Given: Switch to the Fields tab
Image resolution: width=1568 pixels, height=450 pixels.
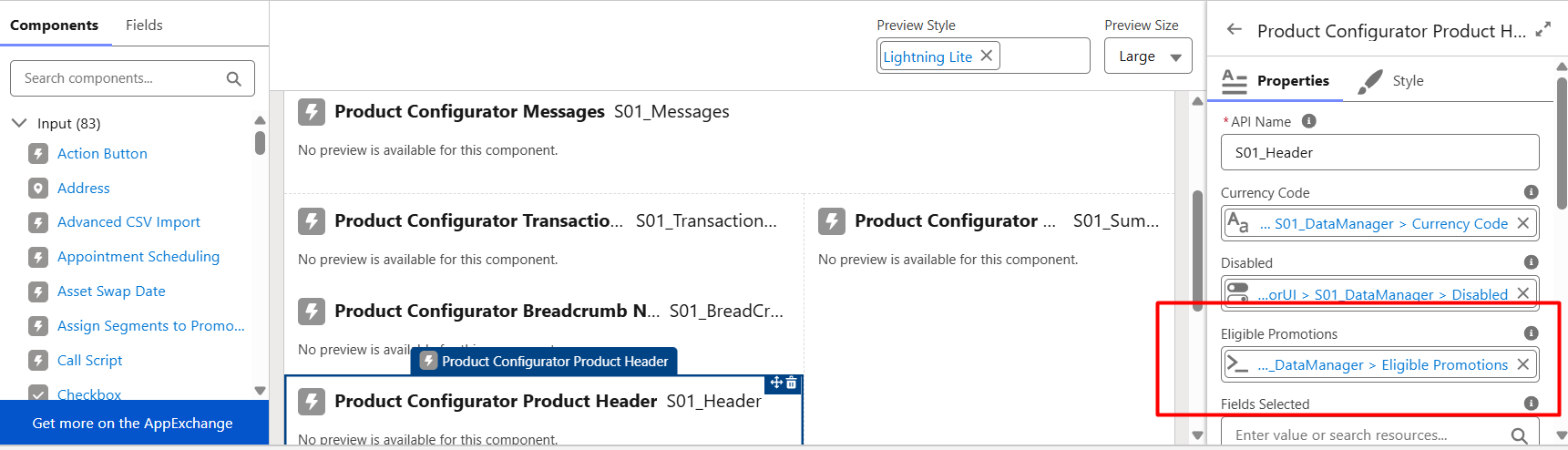Looking at the screenshot, I should tap(144, 25).
